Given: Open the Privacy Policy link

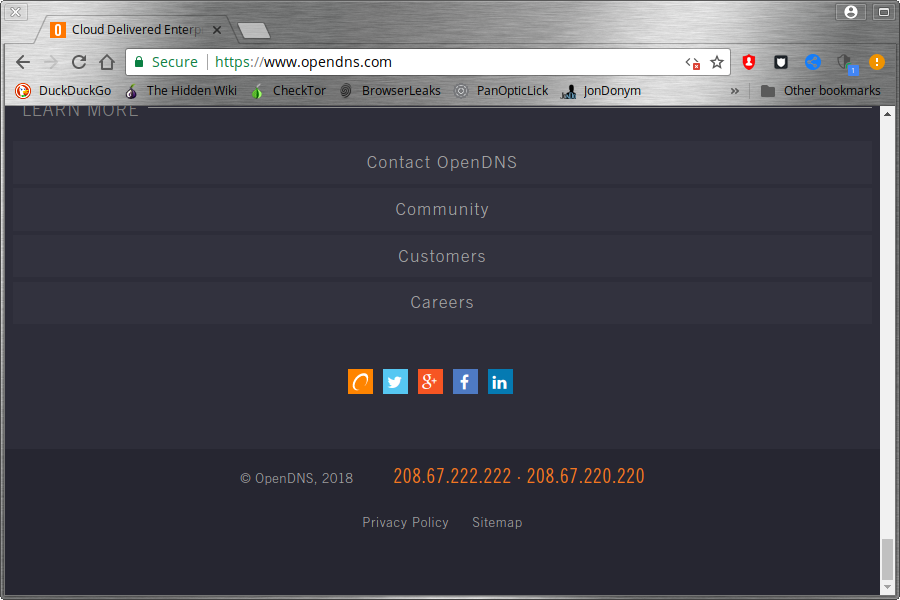Looking at the screenshot, I should tap(405, 522).
